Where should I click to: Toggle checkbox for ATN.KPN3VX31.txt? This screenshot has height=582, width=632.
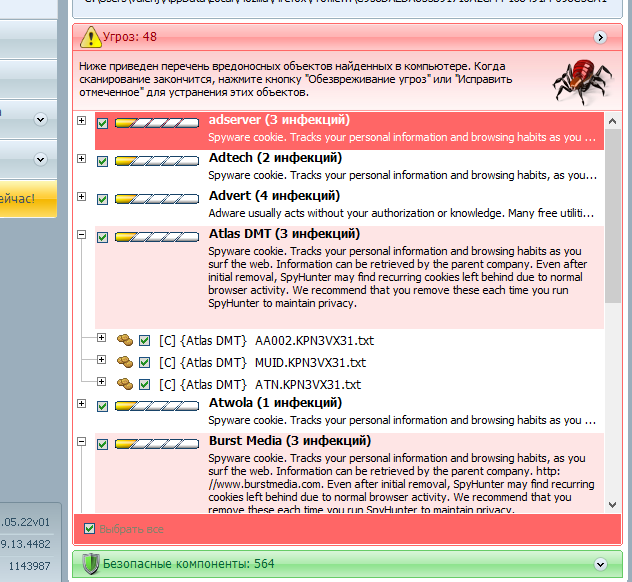pyautogui.click(x=145, y=385)
